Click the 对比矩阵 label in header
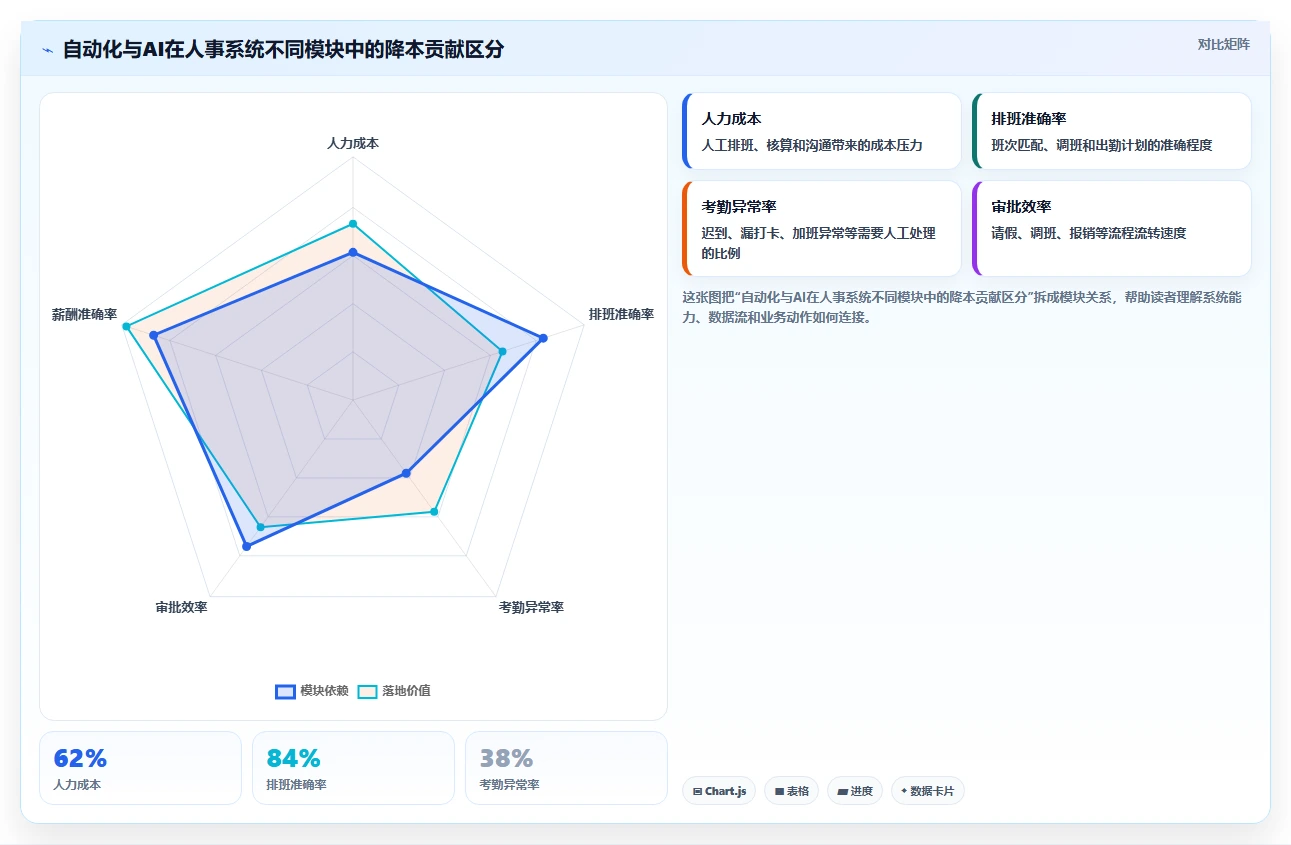Image resolution: width=1291 pixels, height=845 pixels. point(1223,44)
